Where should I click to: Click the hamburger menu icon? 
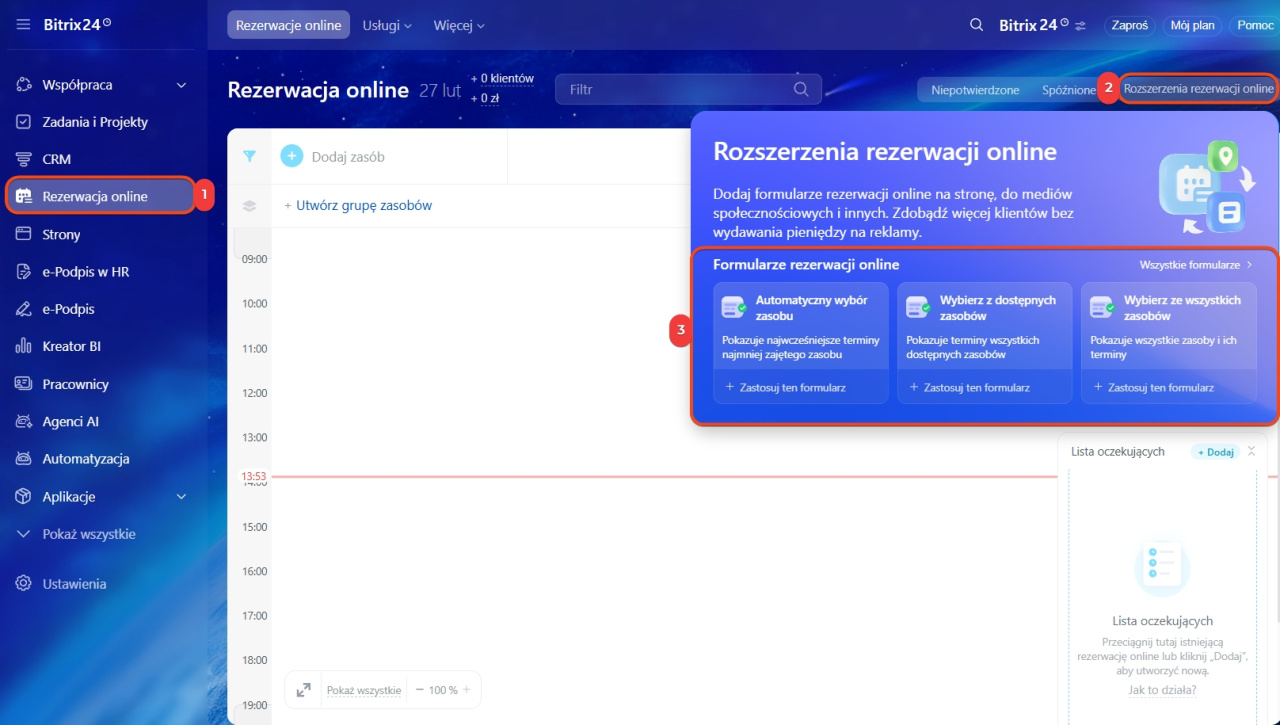[x=23, y=25]
